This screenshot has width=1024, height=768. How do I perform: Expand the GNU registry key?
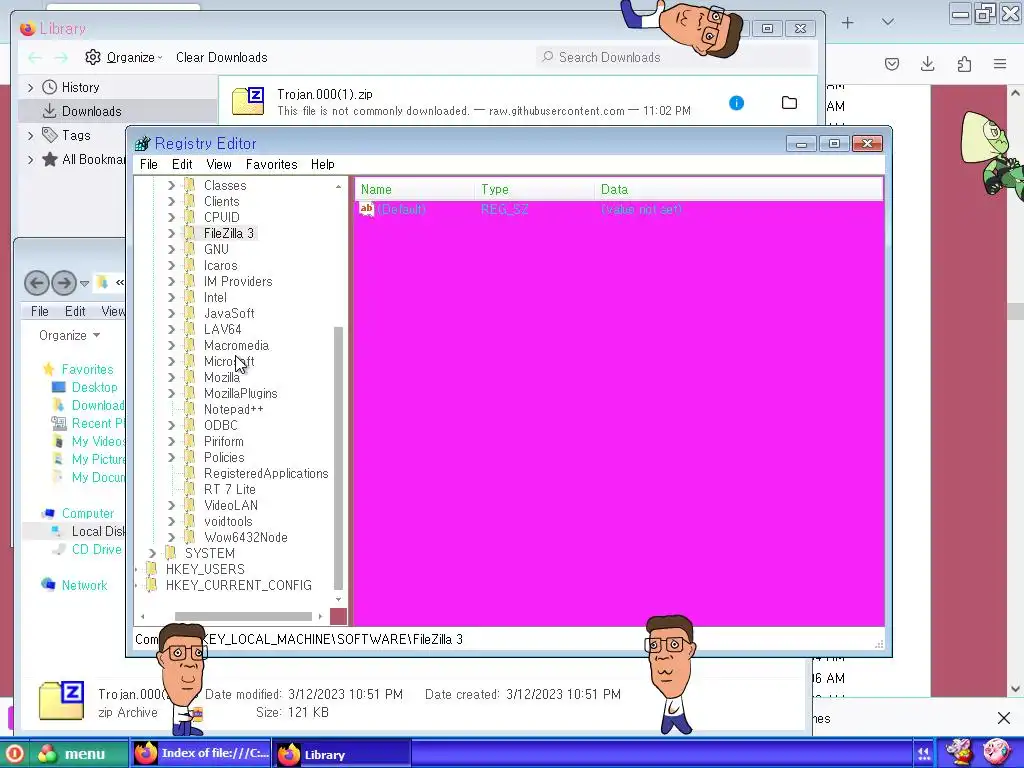point(171,249)
